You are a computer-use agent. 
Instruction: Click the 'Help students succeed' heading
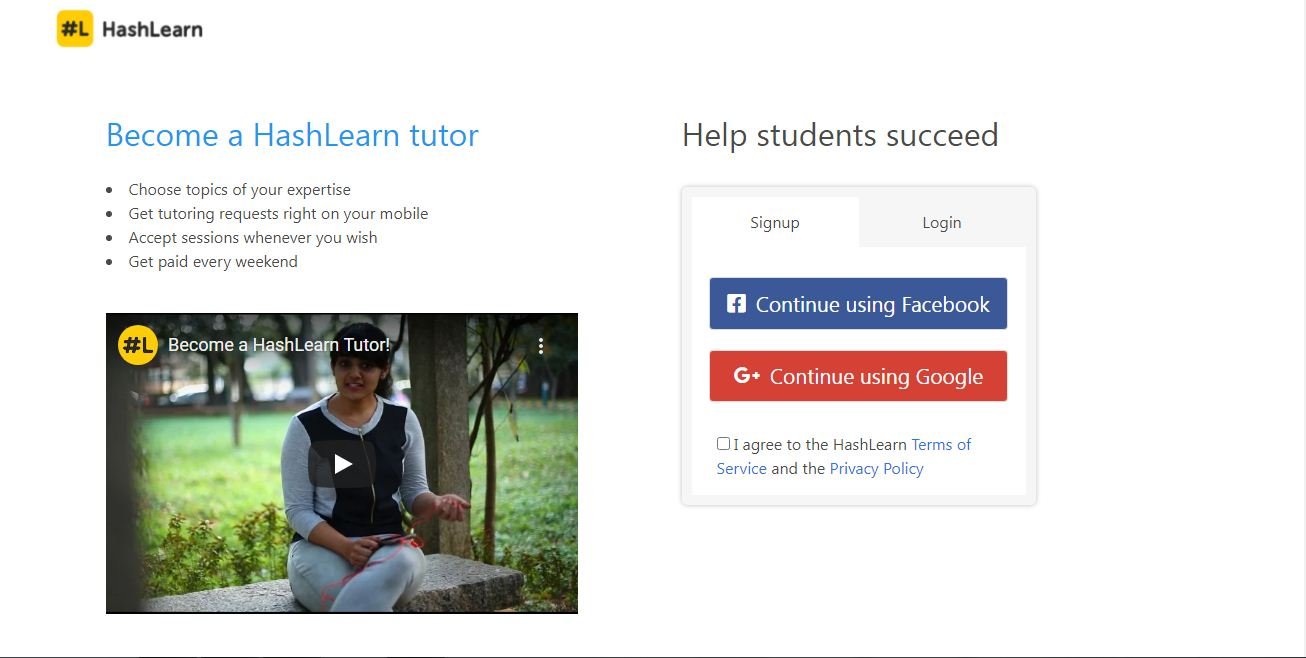840,135
